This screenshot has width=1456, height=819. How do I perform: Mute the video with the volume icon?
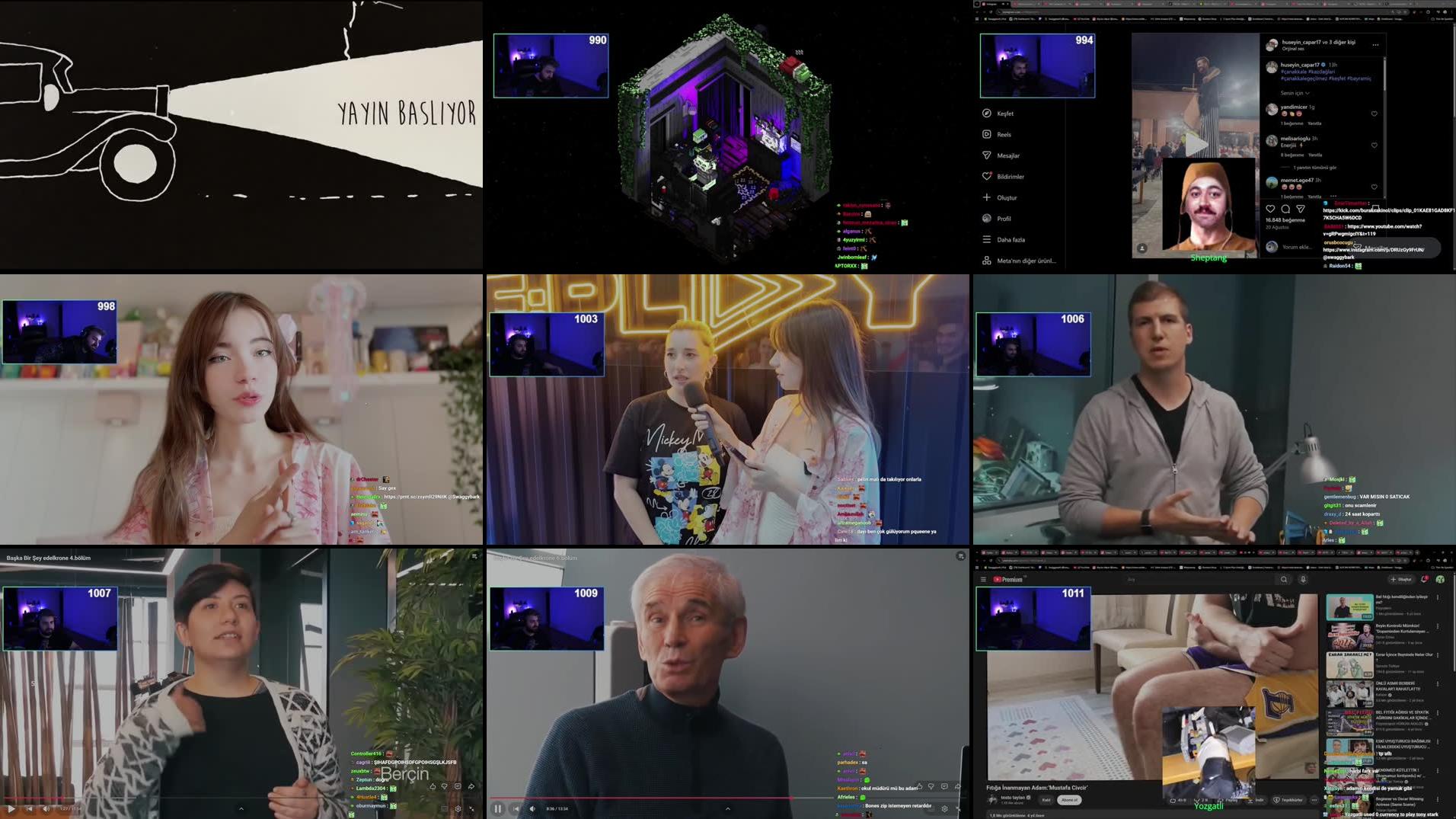(532, 808)
